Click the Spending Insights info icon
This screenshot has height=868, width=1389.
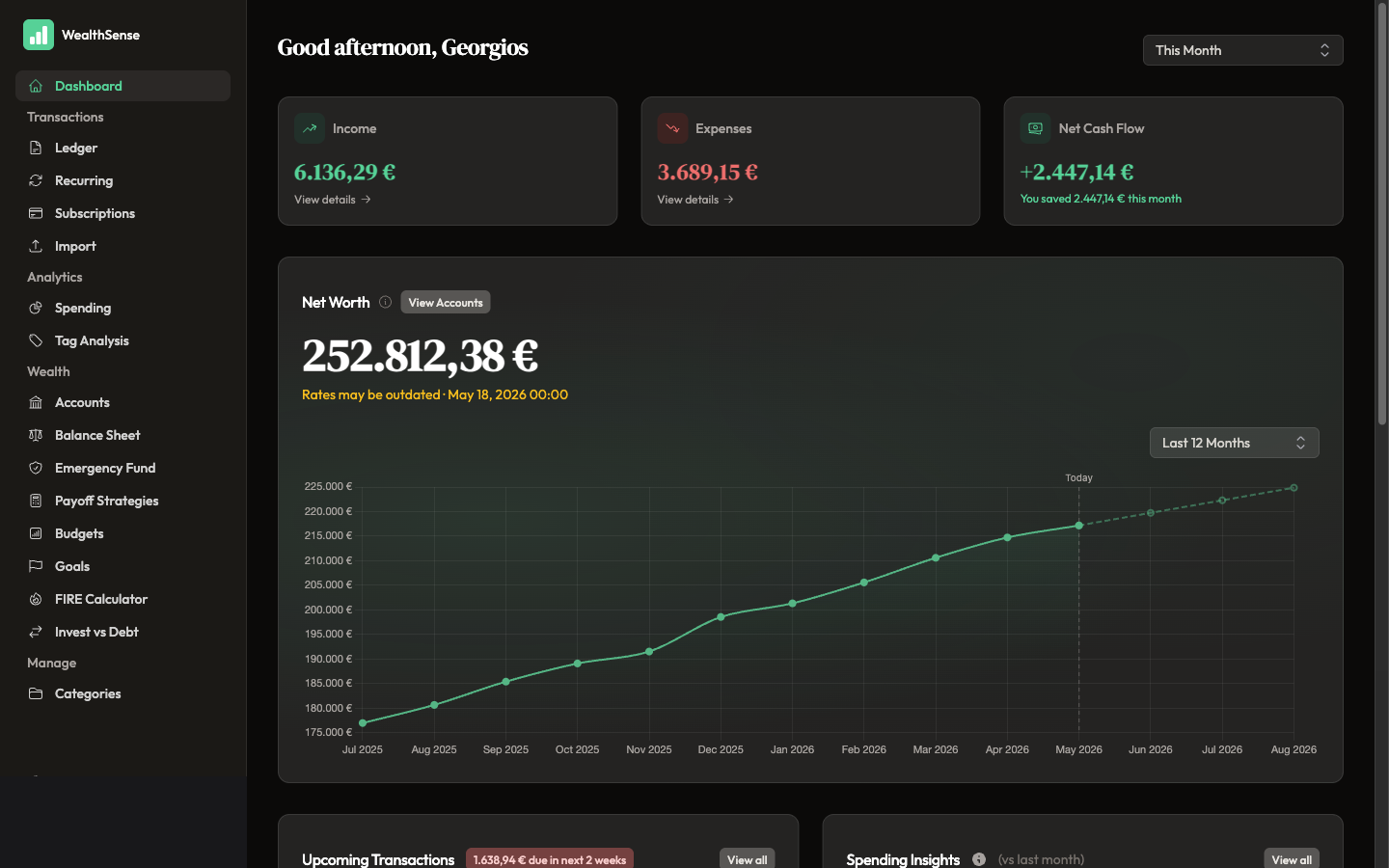click(x=979, y=859)
